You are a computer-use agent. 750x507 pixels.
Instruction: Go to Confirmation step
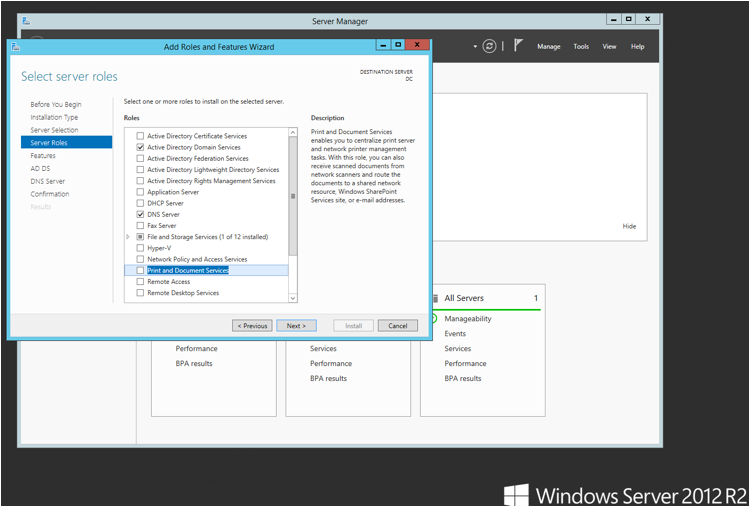[50, 194]
